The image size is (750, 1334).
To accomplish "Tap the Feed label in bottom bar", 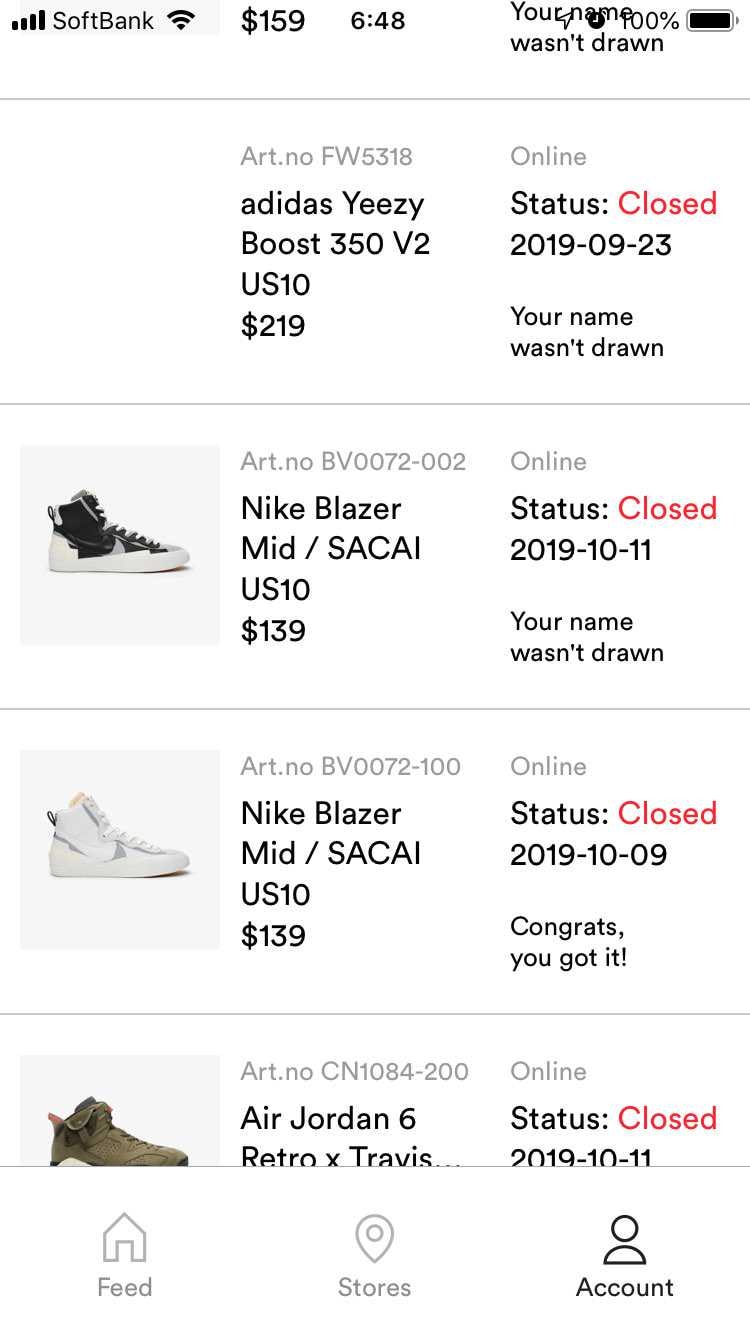I will click(x=125, y=1287).
